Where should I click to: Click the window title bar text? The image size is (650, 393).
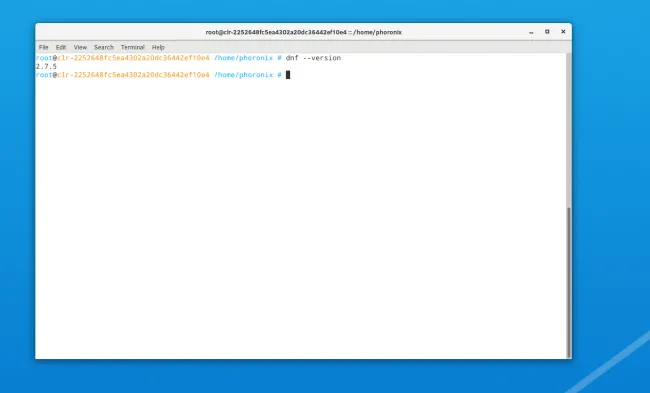303,32
